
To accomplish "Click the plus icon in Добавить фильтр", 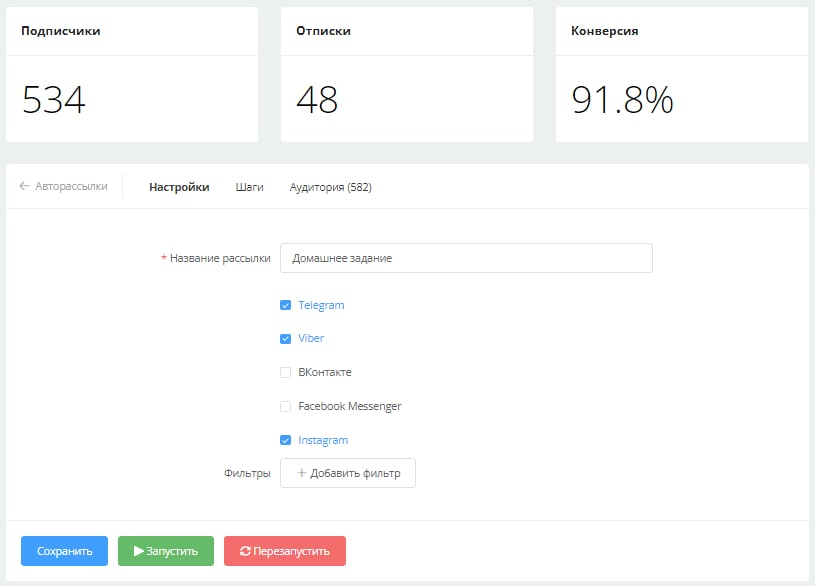I will [x=301, y=473].
